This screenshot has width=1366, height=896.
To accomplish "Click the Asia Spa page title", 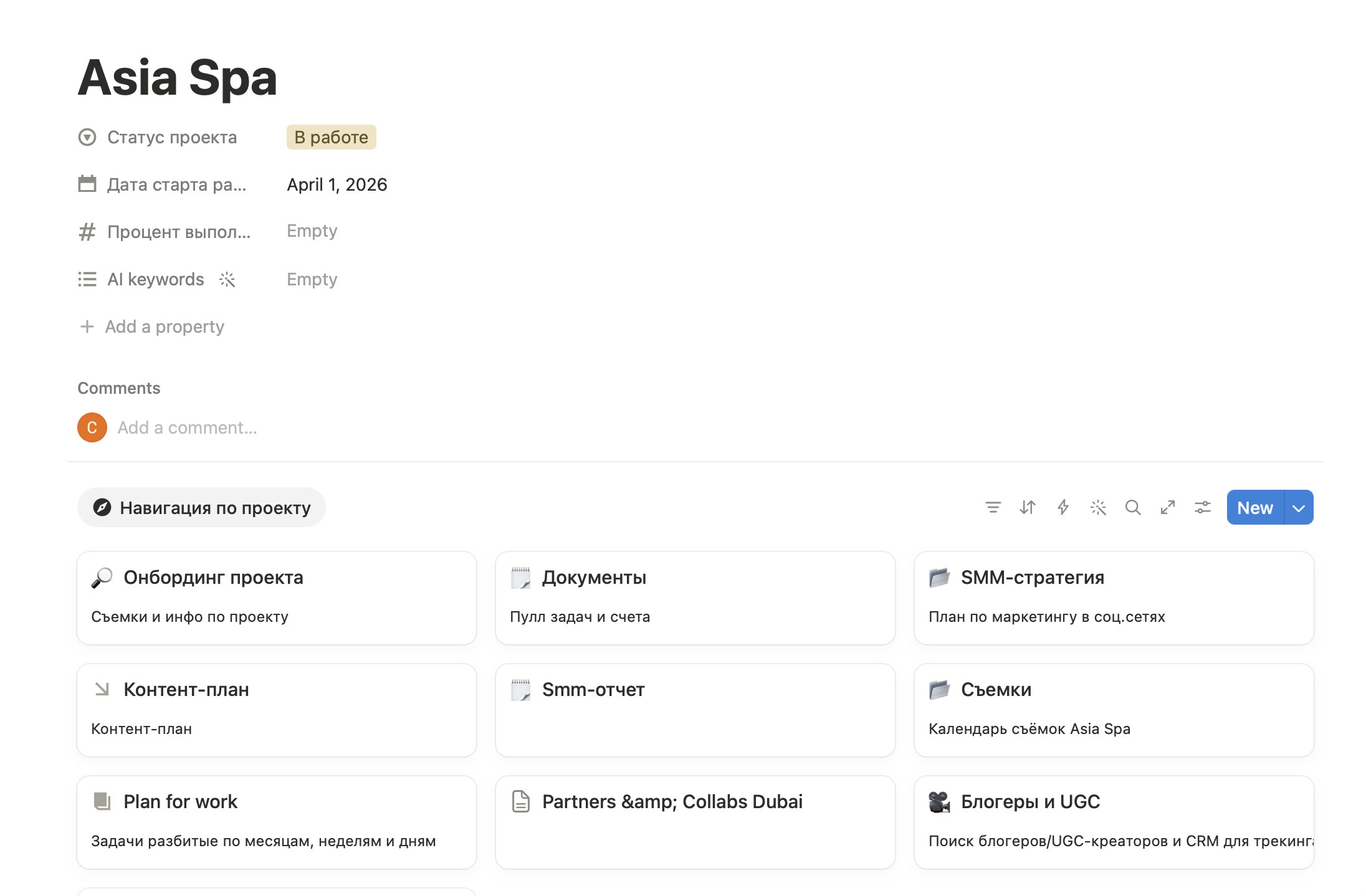I will [178, 78].
